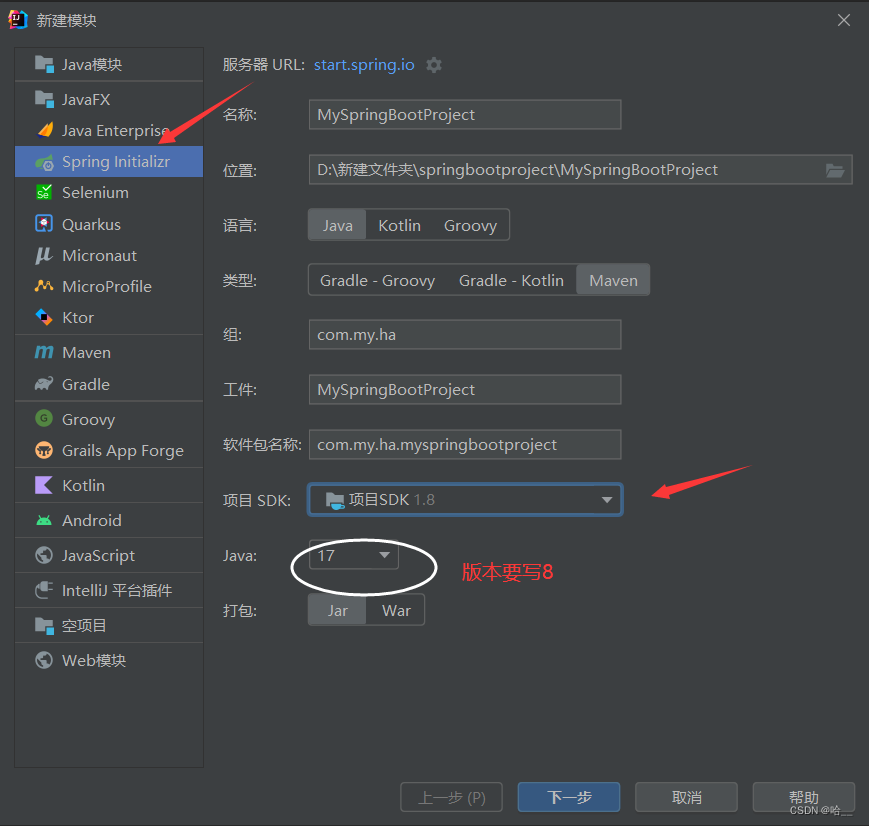Click the 项目SDK 1.8 folder icon

(x=335, y=501)
